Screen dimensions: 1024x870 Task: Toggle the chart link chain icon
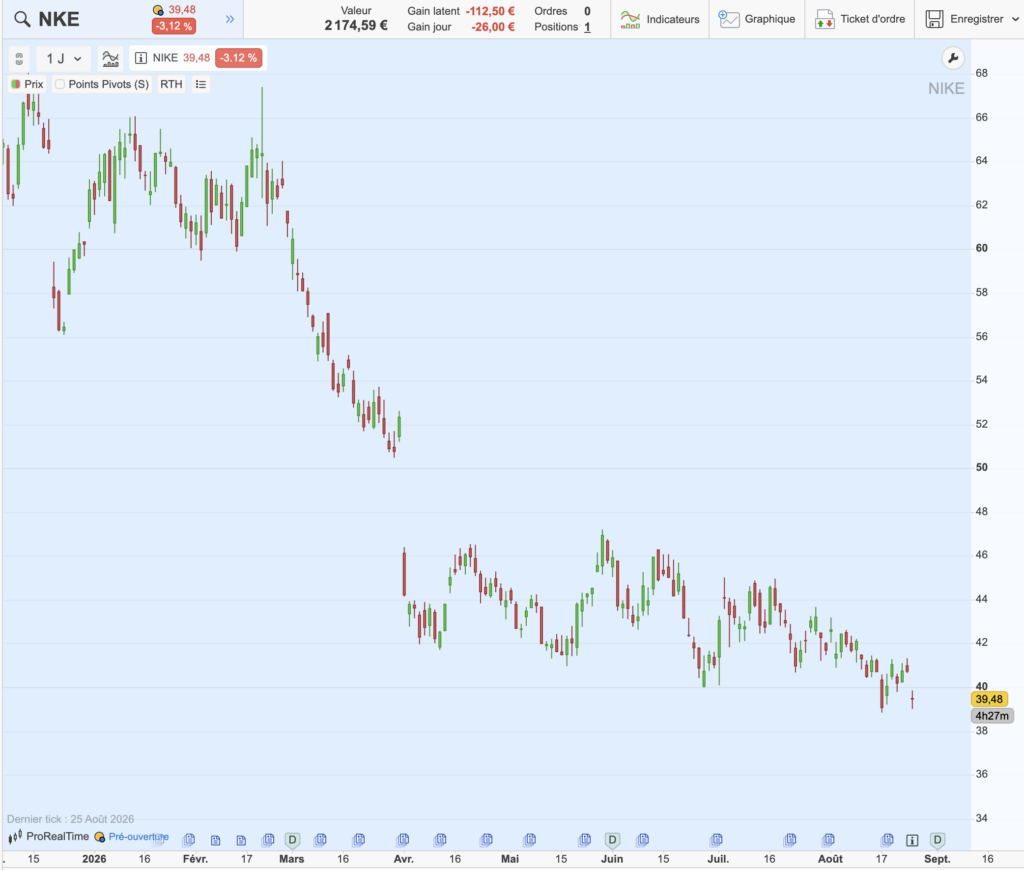(19, 59)
